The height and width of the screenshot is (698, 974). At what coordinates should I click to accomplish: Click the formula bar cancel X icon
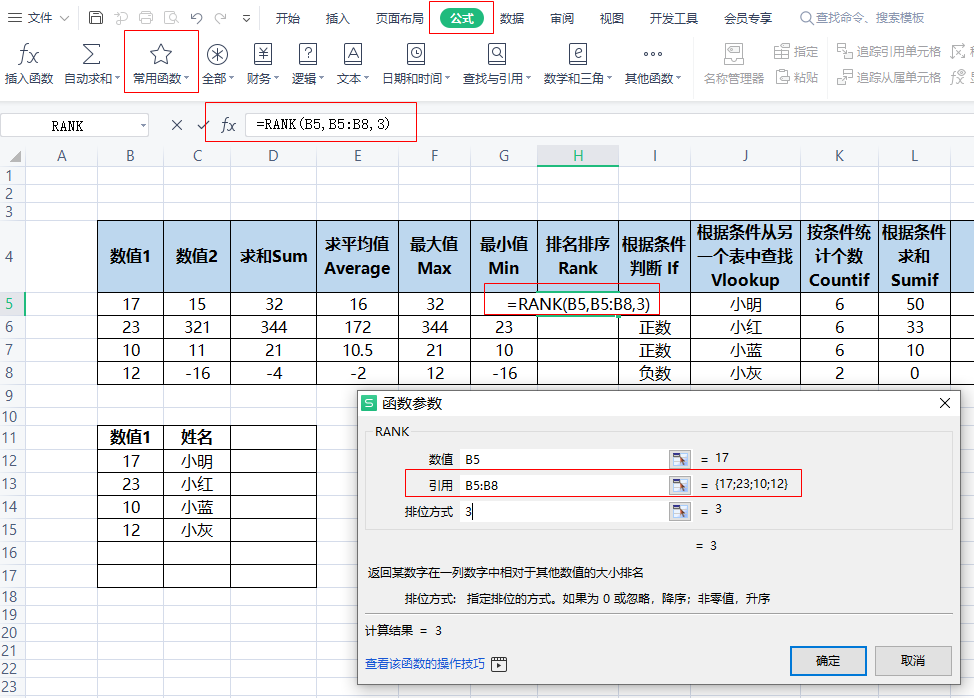(177, 125)
